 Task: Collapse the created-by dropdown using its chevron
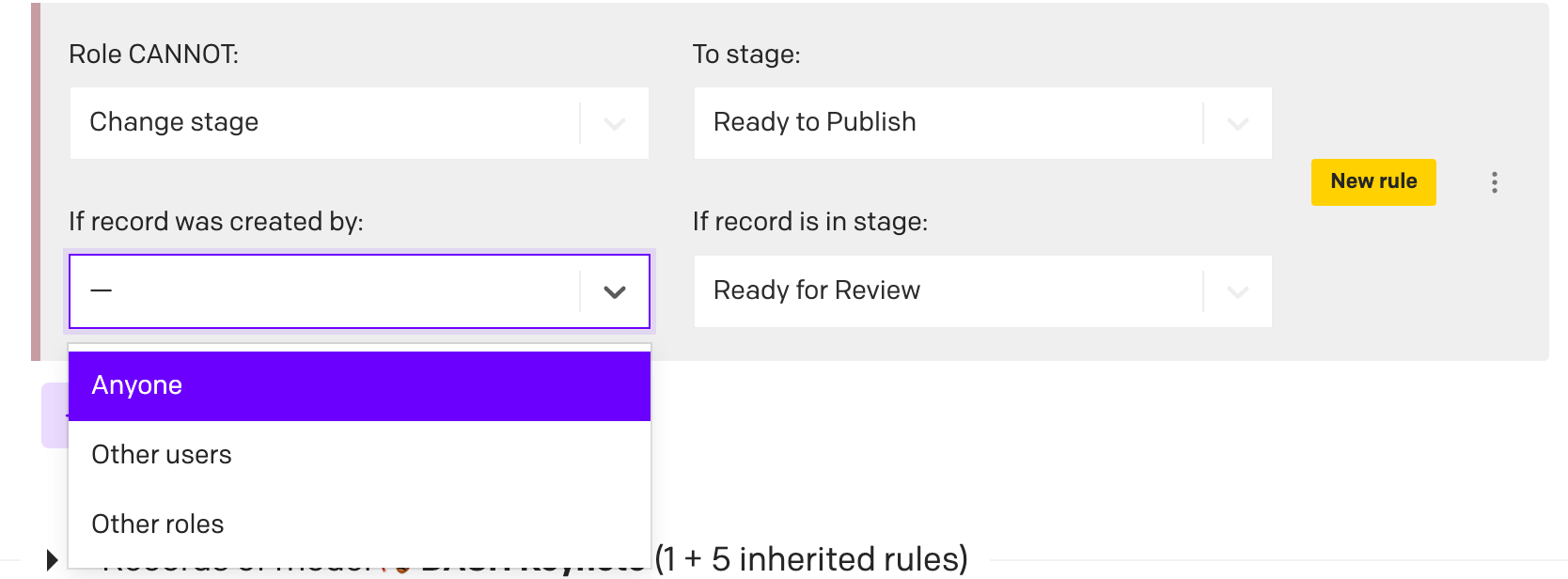tap(615, 291)
